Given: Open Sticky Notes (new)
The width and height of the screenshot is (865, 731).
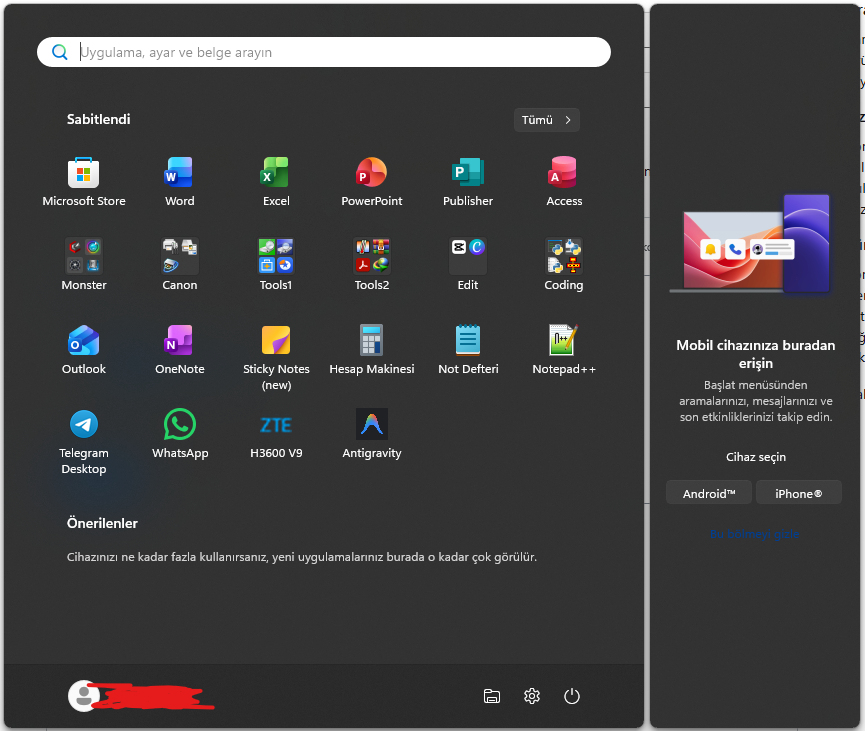Looking at the screenshot, I should point(276,358).
